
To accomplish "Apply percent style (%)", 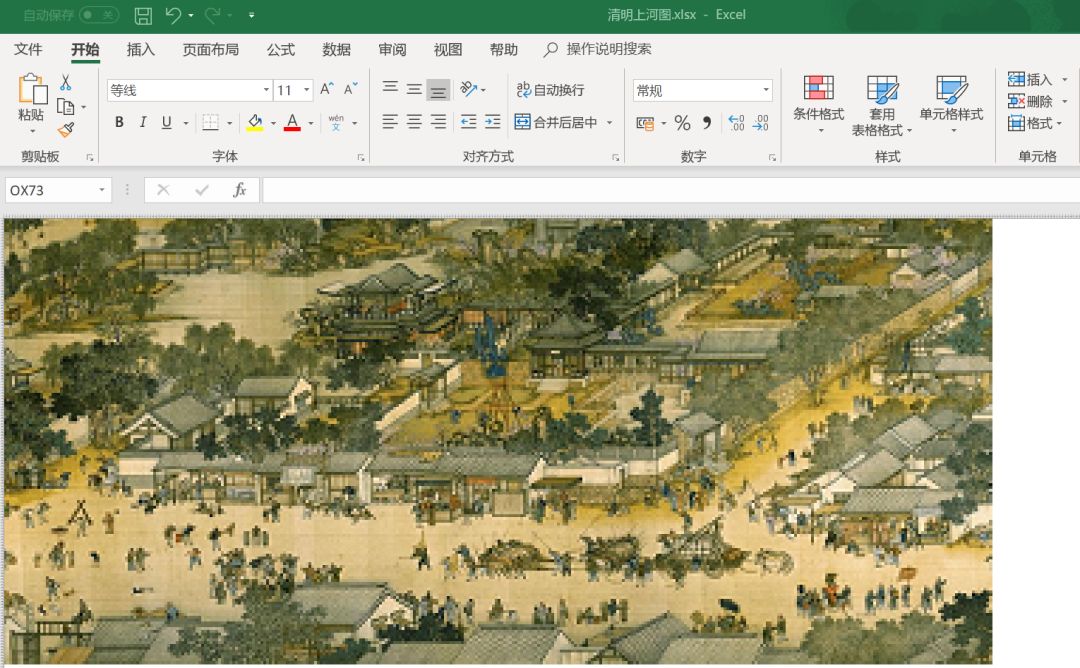I will click(682, 123).
